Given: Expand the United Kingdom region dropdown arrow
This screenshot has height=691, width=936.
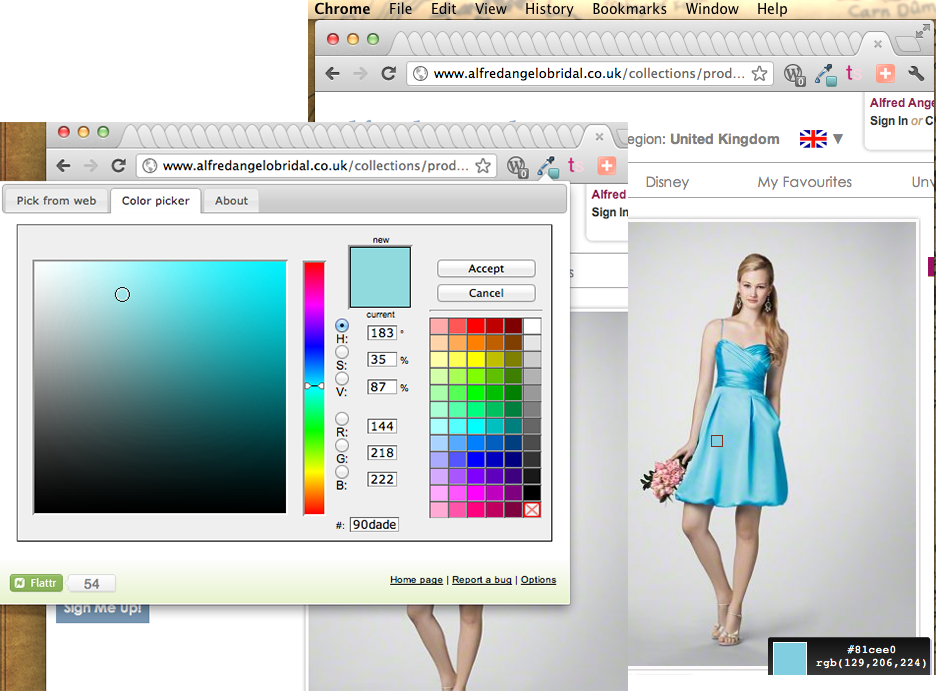Looking at the screenshot, I should [x=838, y=139].
